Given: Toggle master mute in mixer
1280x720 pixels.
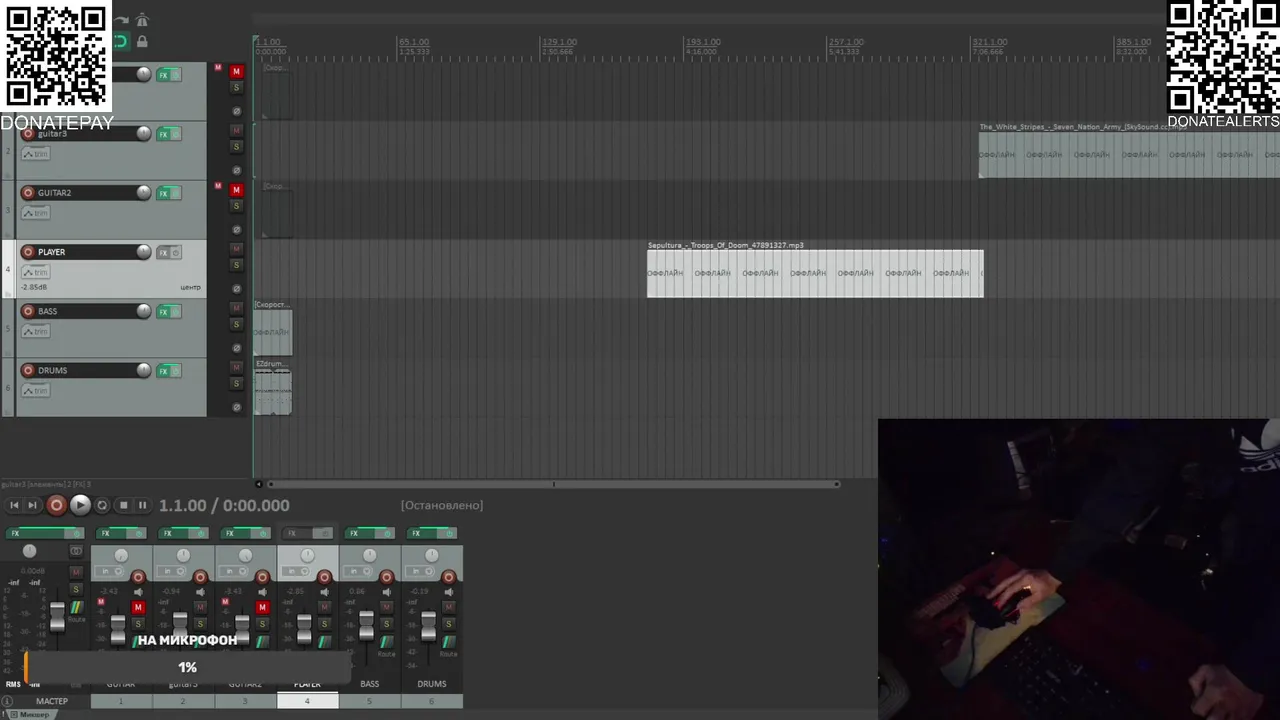Looking at the screenshot, I should 76,572.
